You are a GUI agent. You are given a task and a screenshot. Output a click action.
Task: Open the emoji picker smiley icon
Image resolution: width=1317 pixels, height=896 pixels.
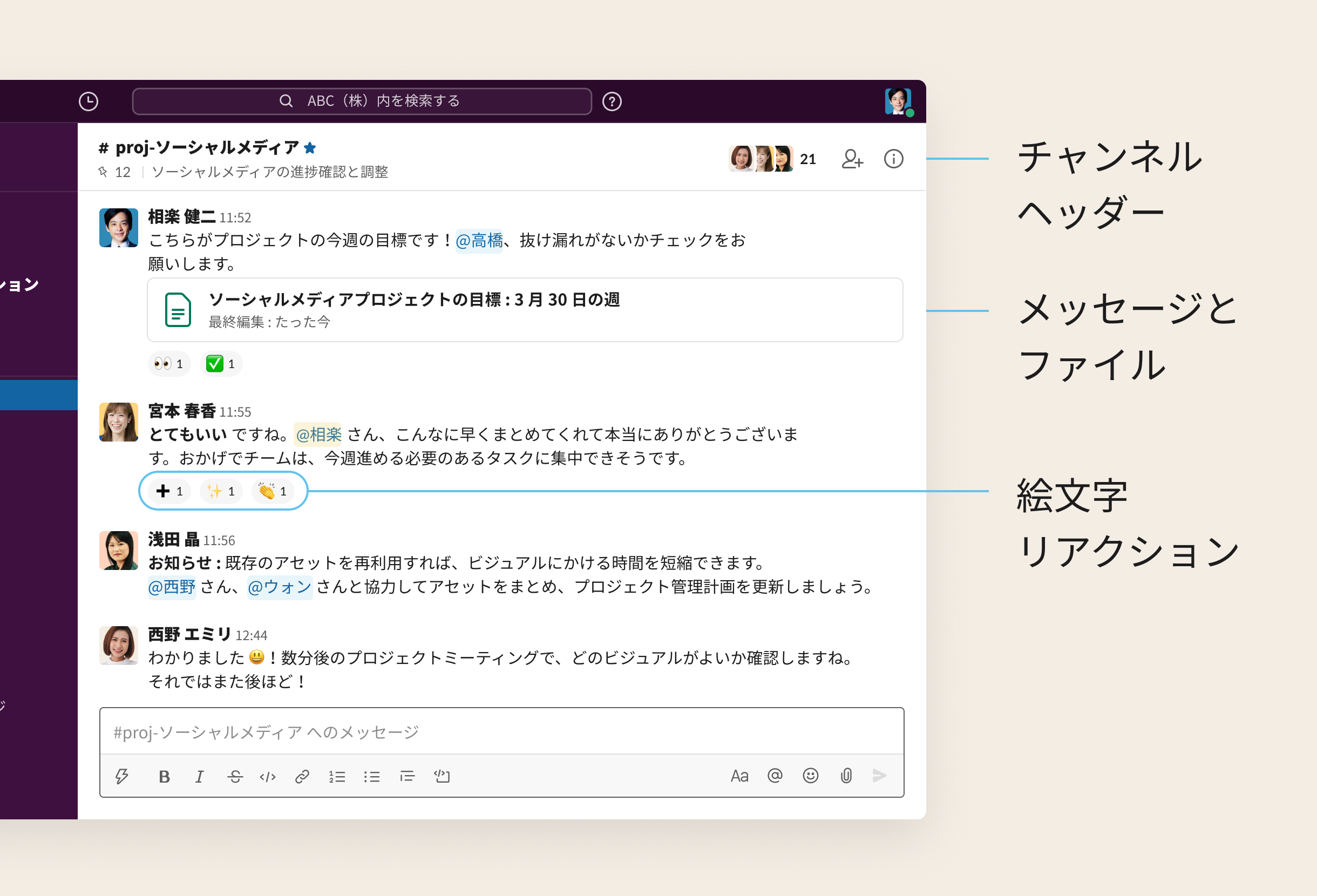click(810, 775)
